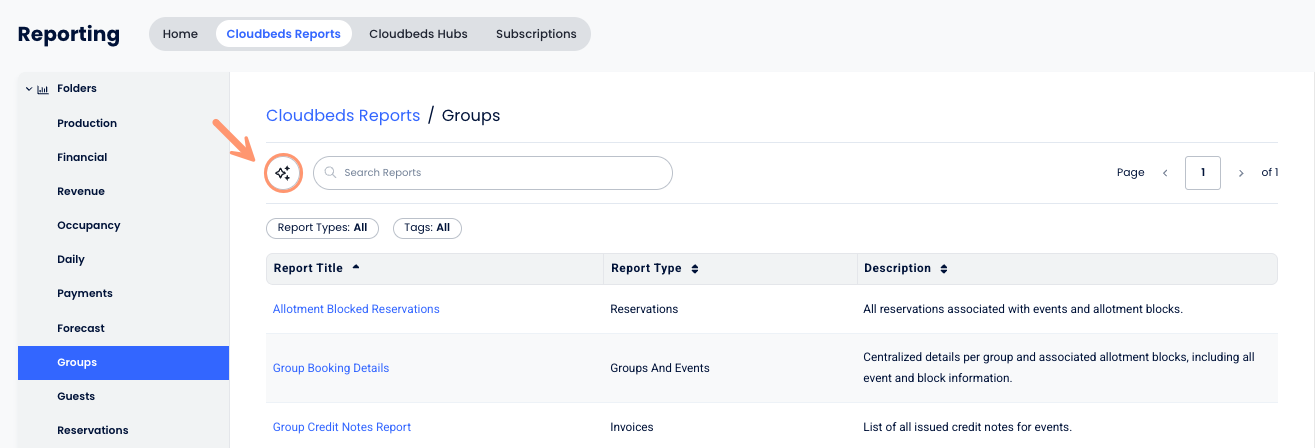The image size is (1315, 448).
Task: Select the Cloudbeds Reports tab
Action: [x=283, y=34]
